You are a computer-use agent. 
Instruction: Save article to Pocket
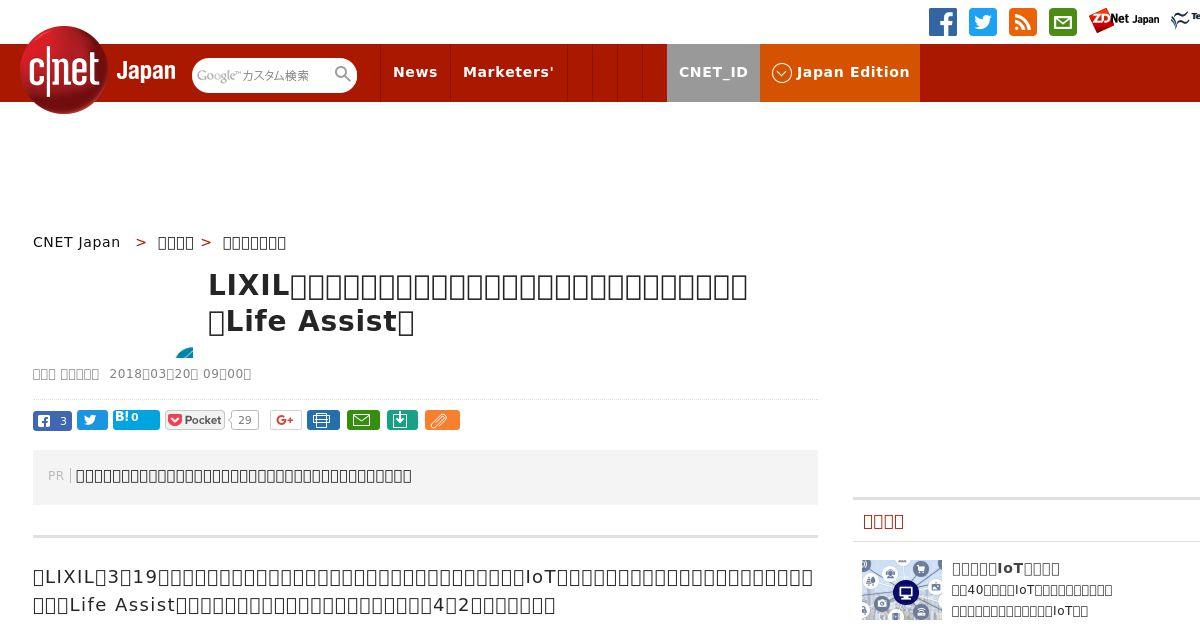195,420
